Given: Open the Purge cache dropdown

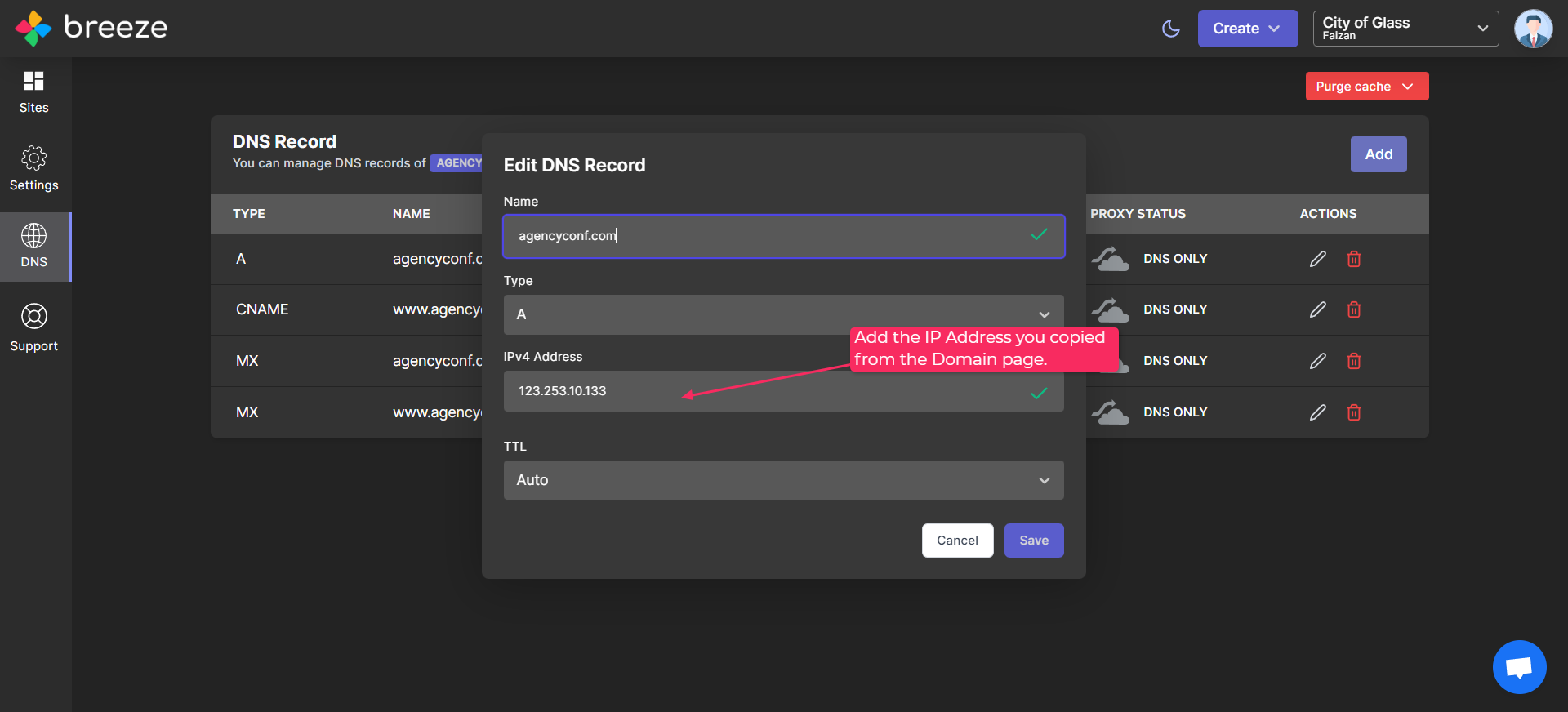Looking at the screenshot, I should tap(1366, 87).
